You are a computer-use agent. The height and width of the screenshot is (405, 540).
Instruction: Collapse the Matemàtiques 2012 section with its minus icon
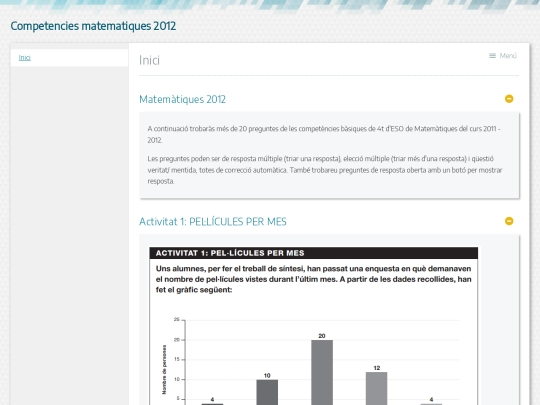point(509,99)
